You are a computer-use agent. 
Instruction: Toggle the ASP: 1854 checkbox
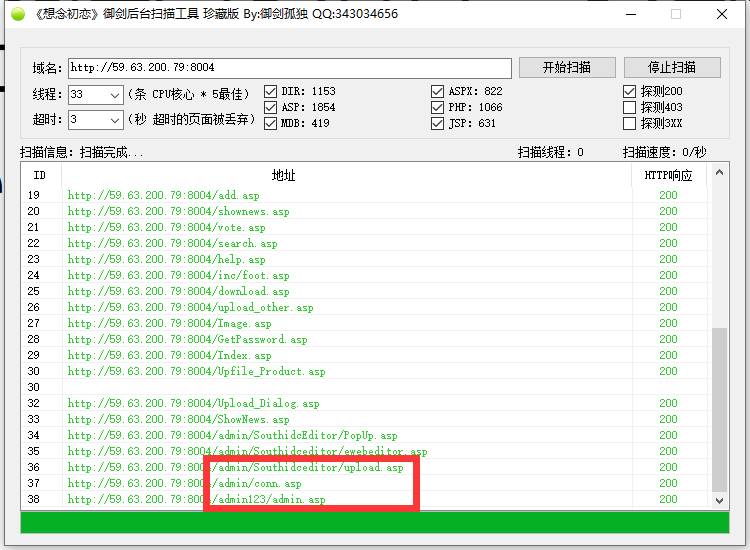point(270,107)
